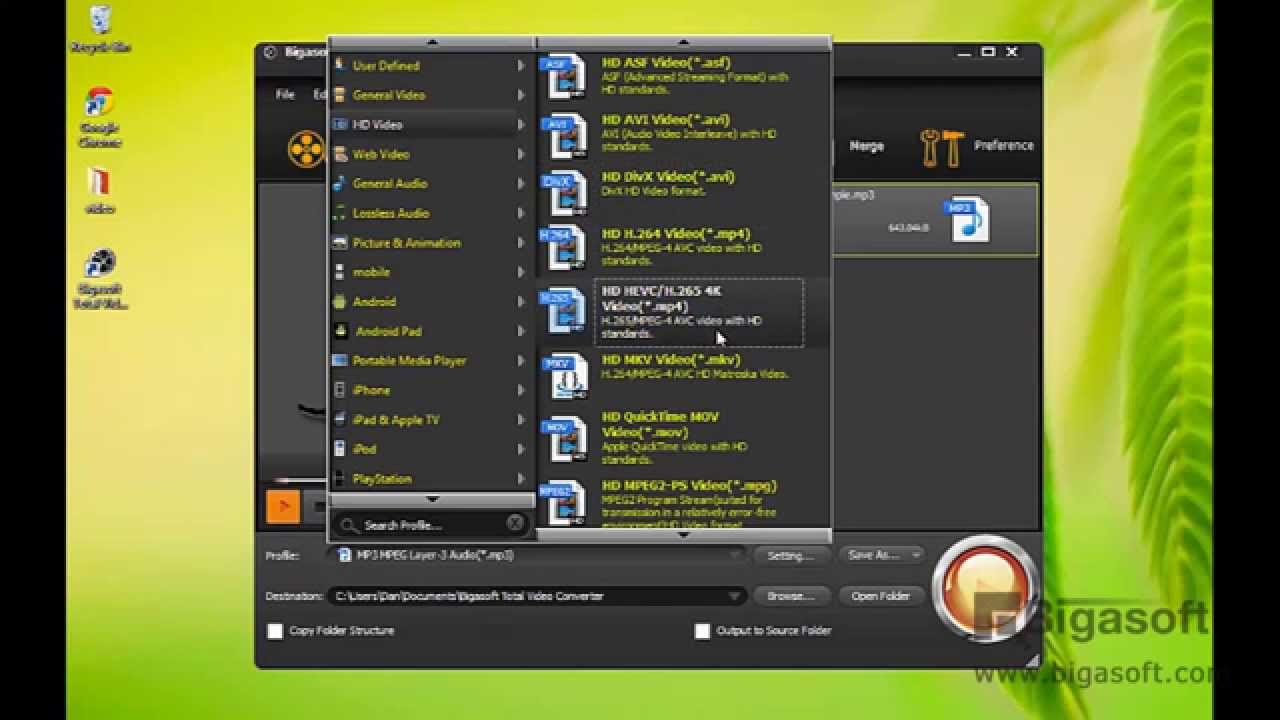The height and width of the screenshot is (720, 1280).
Task: Click the General Video film icon
Action: pos(340,95)
